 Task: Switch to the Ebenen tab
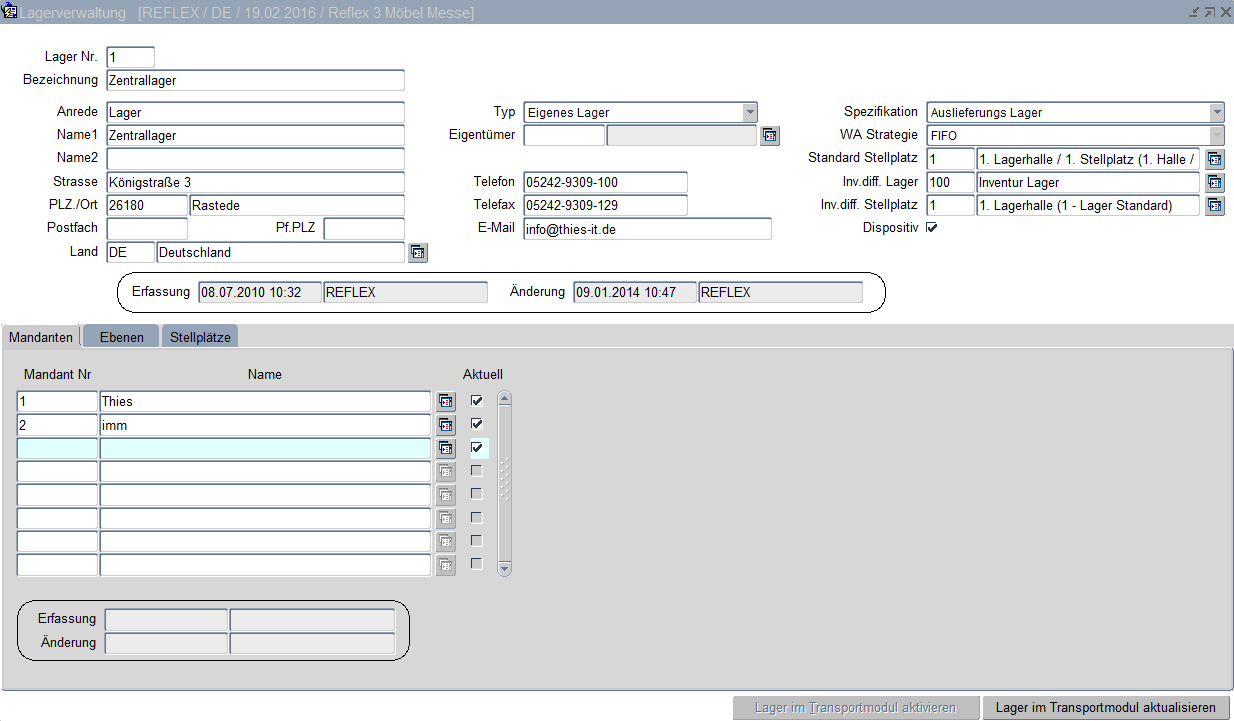tap(121, 337)
